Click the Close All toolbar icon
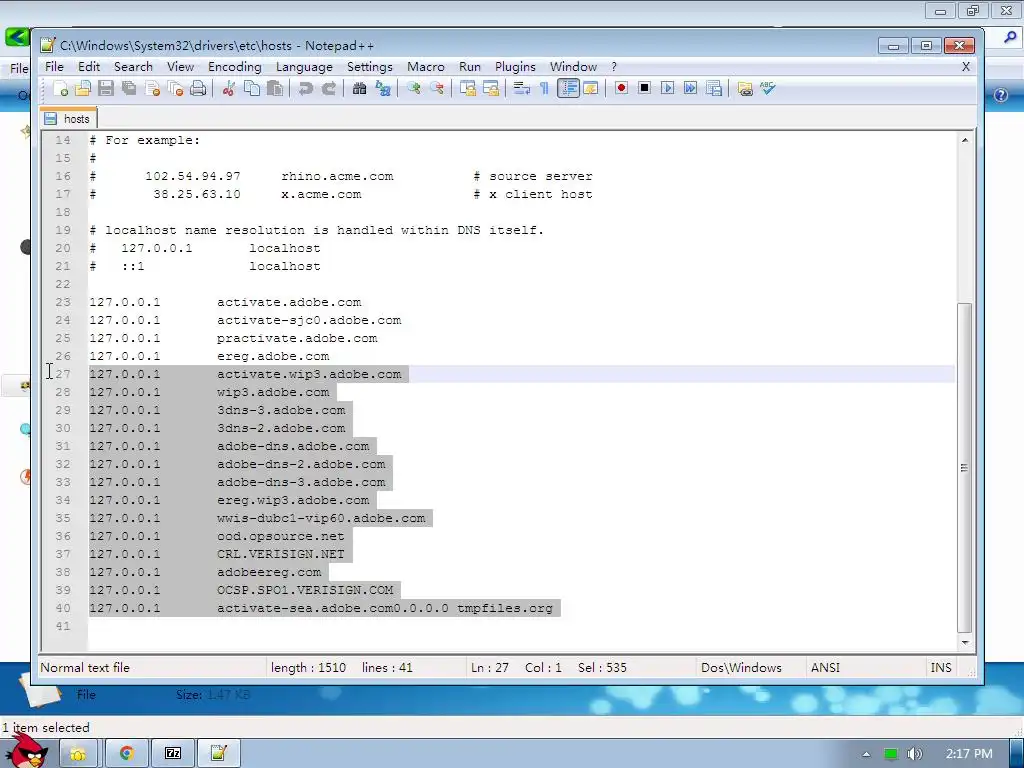The image size is (1024, 768). 175,88
